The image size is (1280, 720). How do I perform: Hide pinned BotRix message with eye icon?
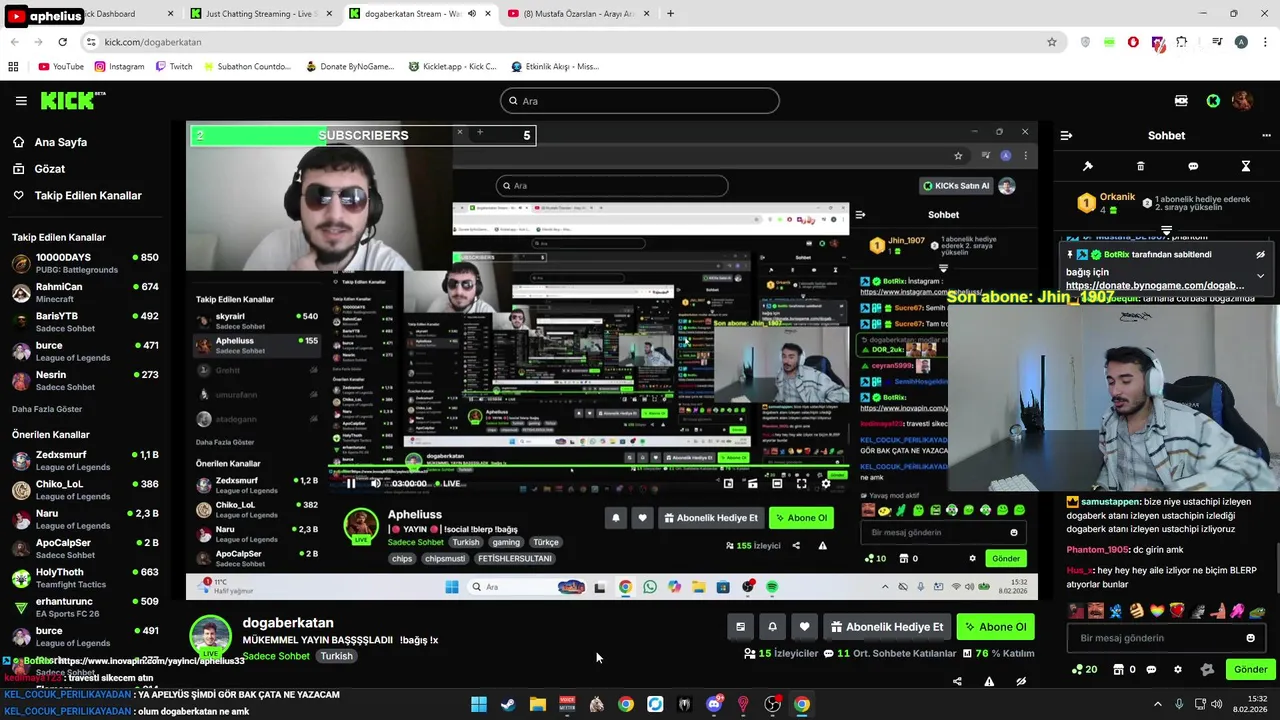[x=1260, y=255]
